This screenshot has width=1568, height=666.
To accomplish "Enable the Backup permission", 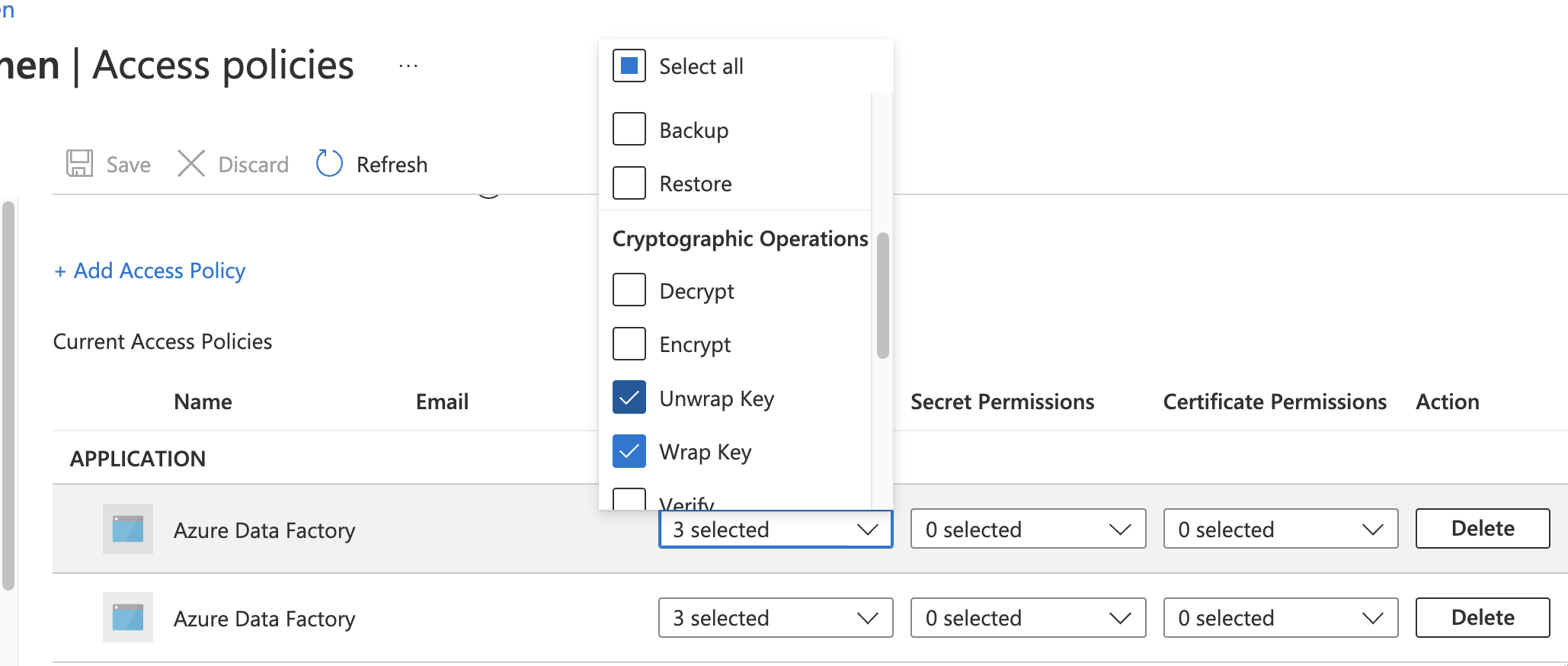I will pyautogui.click(x=629, y=129).
